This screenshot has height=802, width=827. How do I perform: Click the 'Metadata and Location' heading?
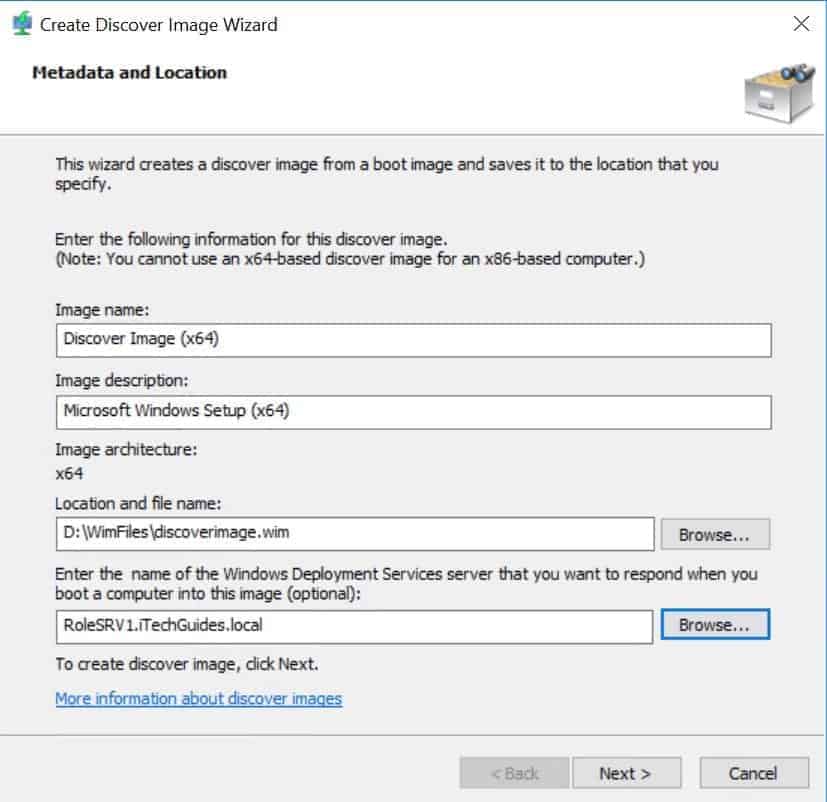pos(130,73)
